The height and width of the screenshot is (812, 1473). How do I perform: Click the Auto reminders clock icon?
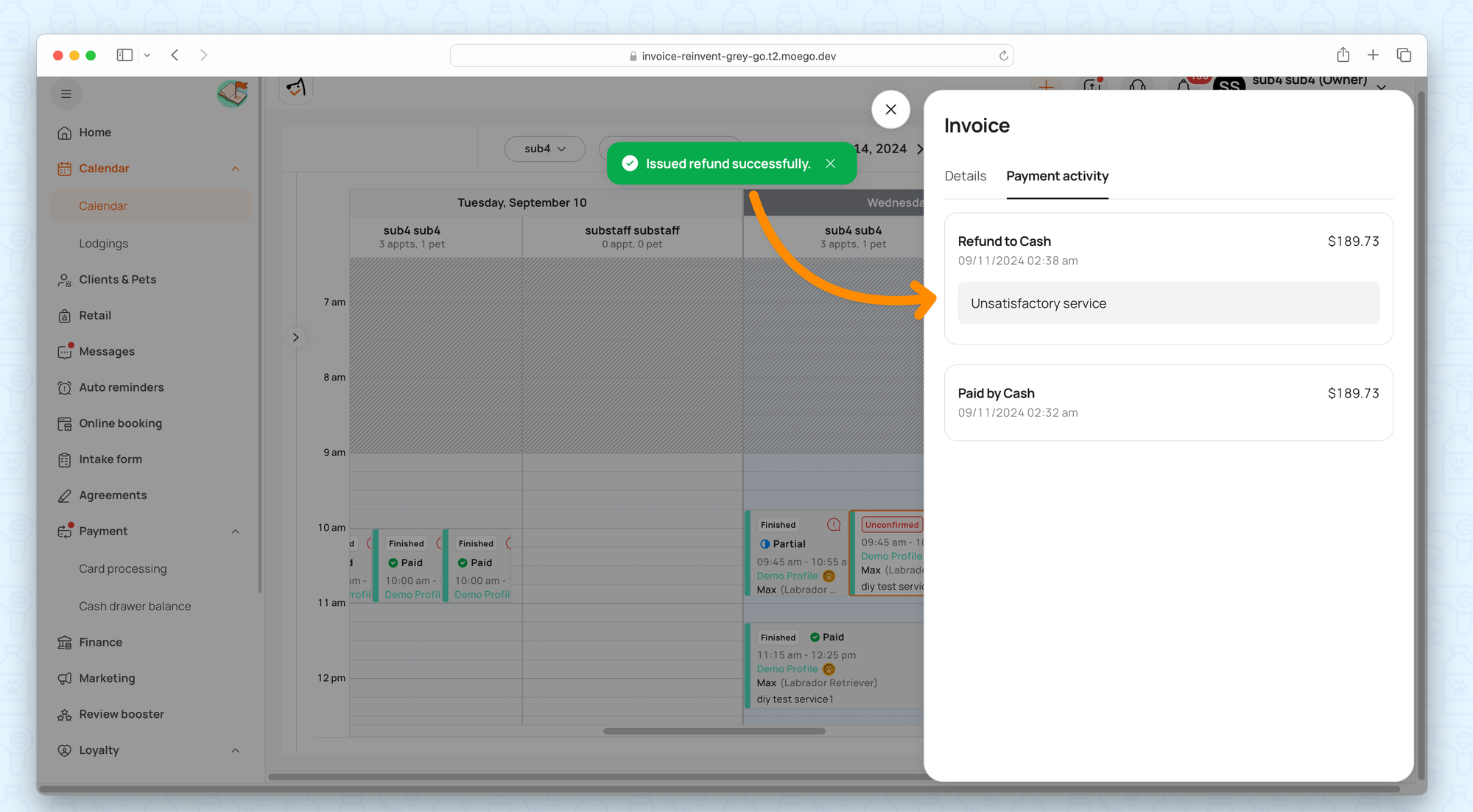tap(65, 388)
